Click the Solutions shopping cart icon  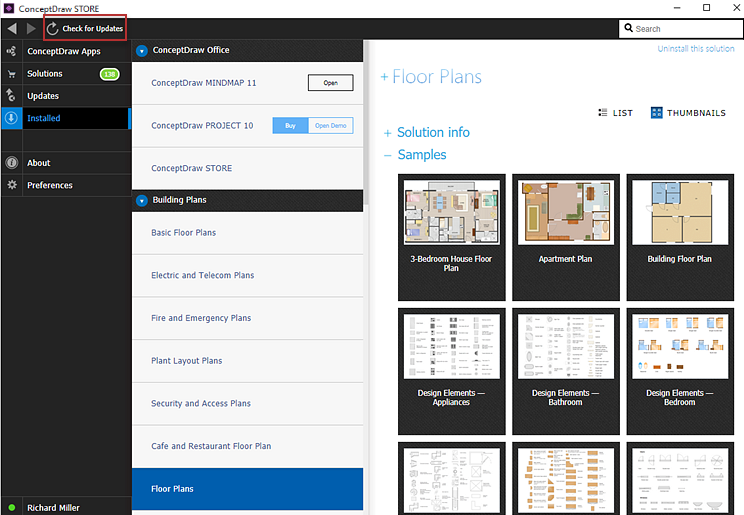tap(11, 74)
